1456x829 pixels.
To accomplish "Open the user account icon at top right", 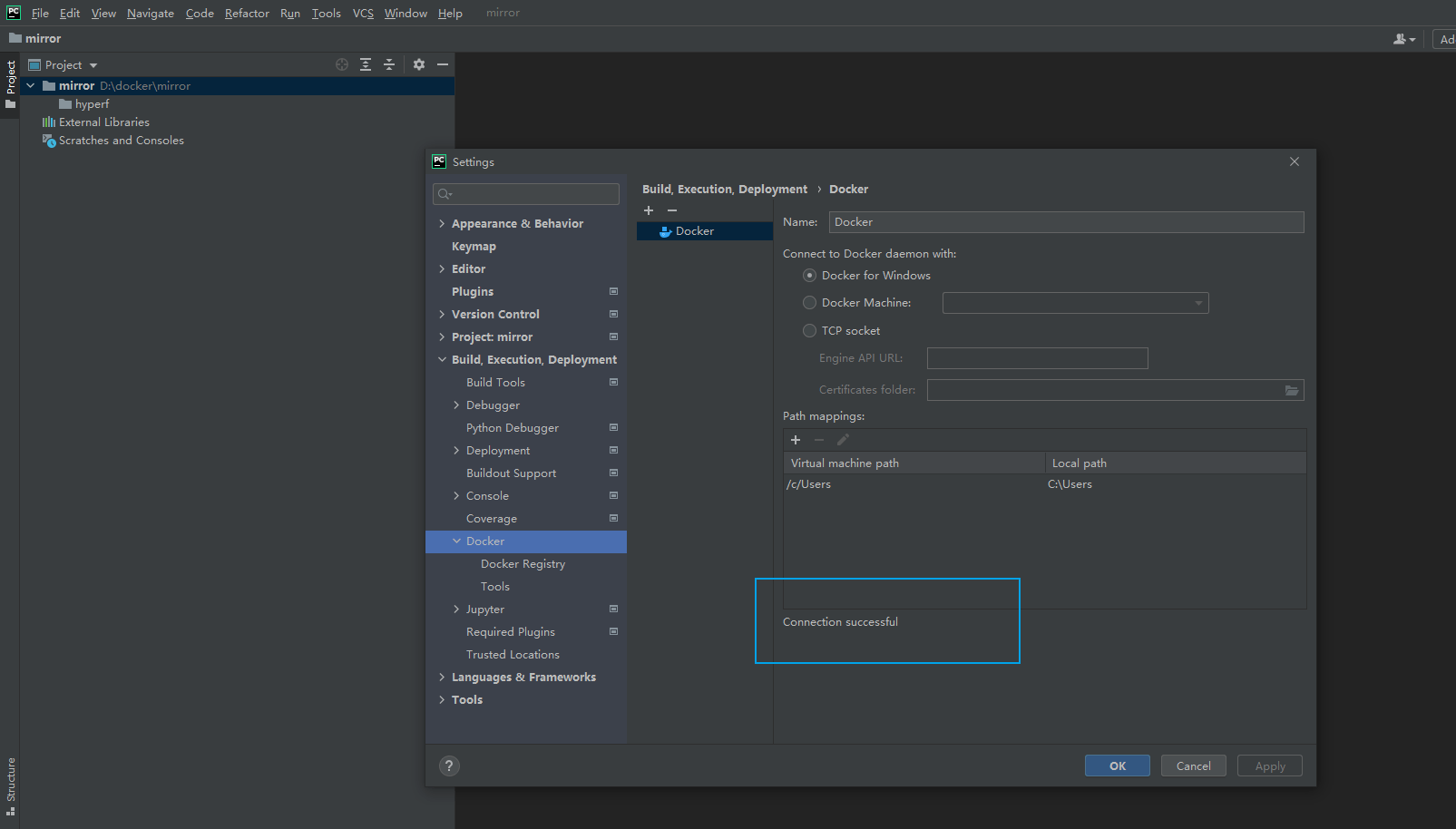I will point(1403,39).
